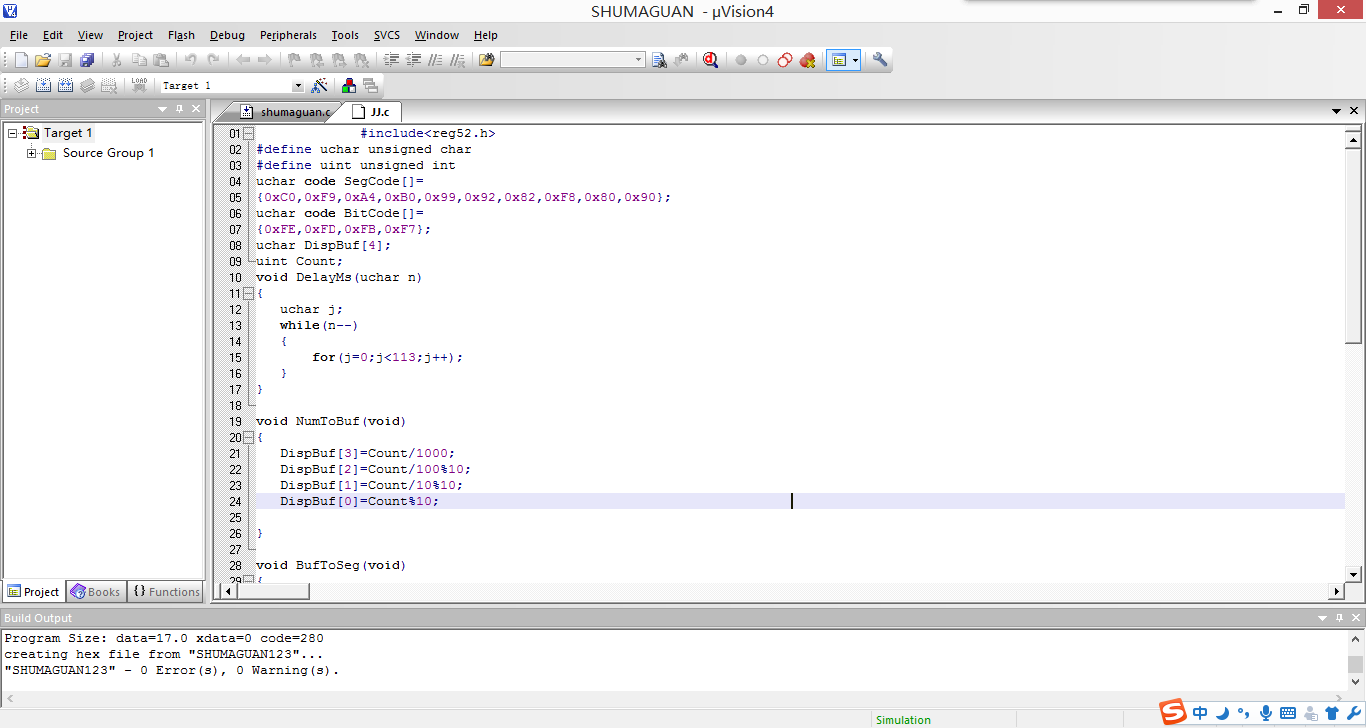This screenshot has height=728, width=1366.
Task: Collapse NumToBuf fold at line 20
Action: tap(248, 437)
